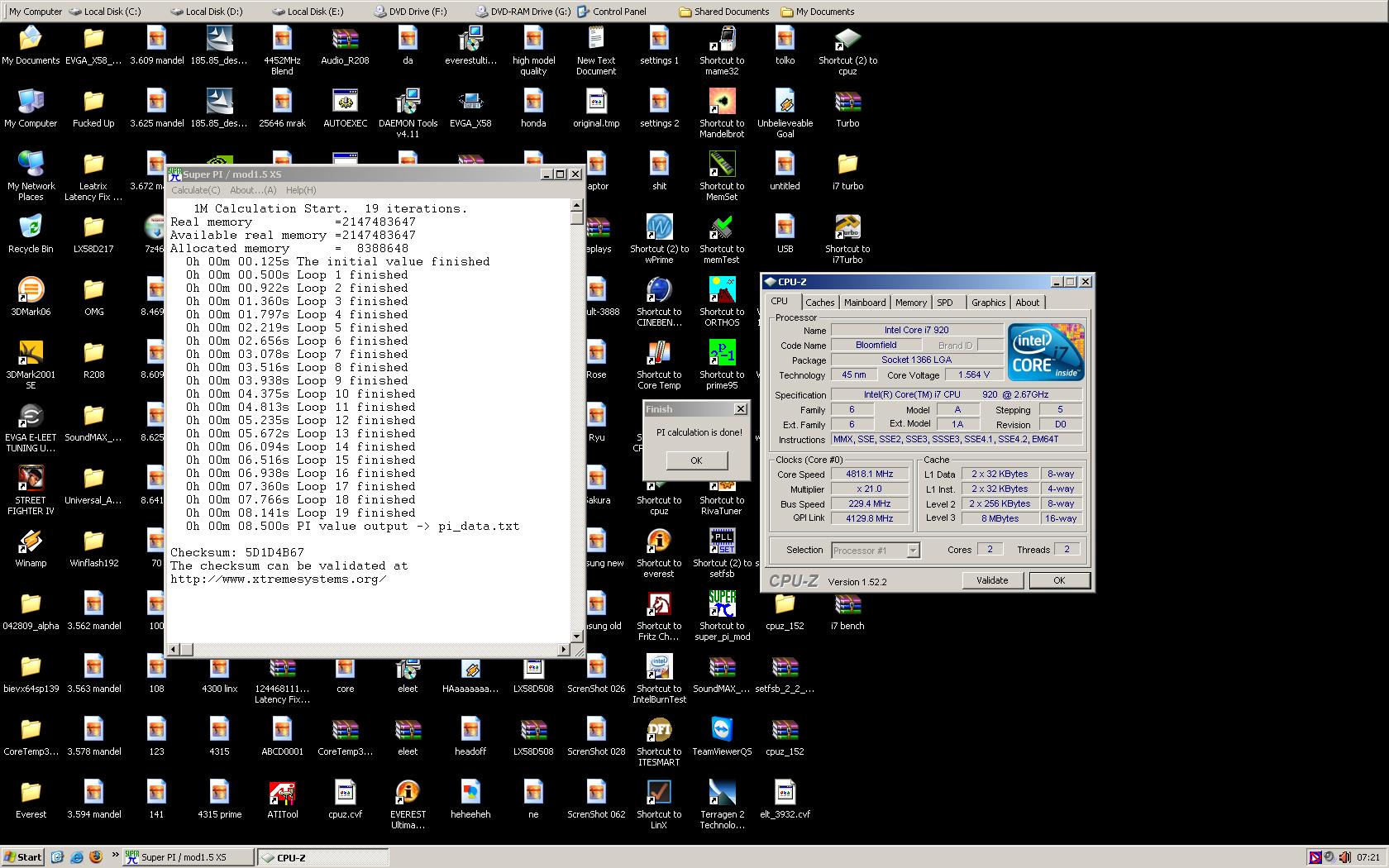
Task: Click the Checksum: 5D1D4B67 line
Action: (x=237, y=552)
